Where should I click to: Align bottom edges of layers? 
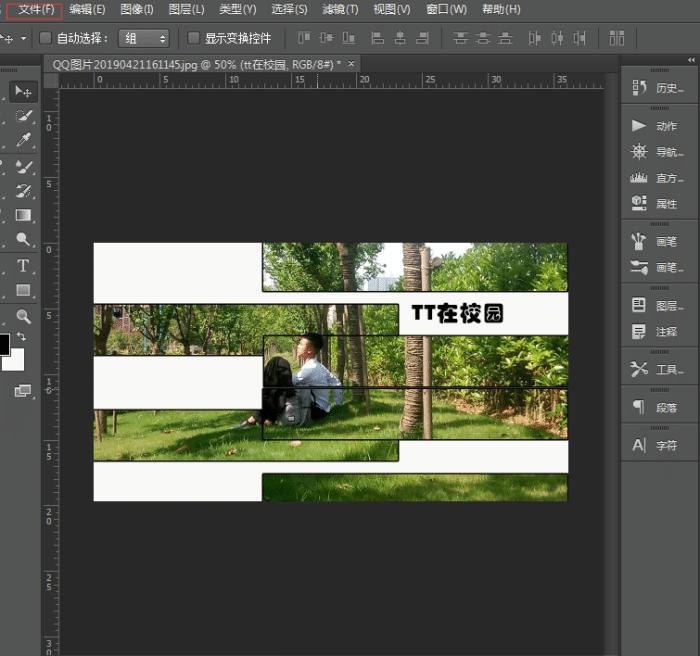tap(349, 38)
